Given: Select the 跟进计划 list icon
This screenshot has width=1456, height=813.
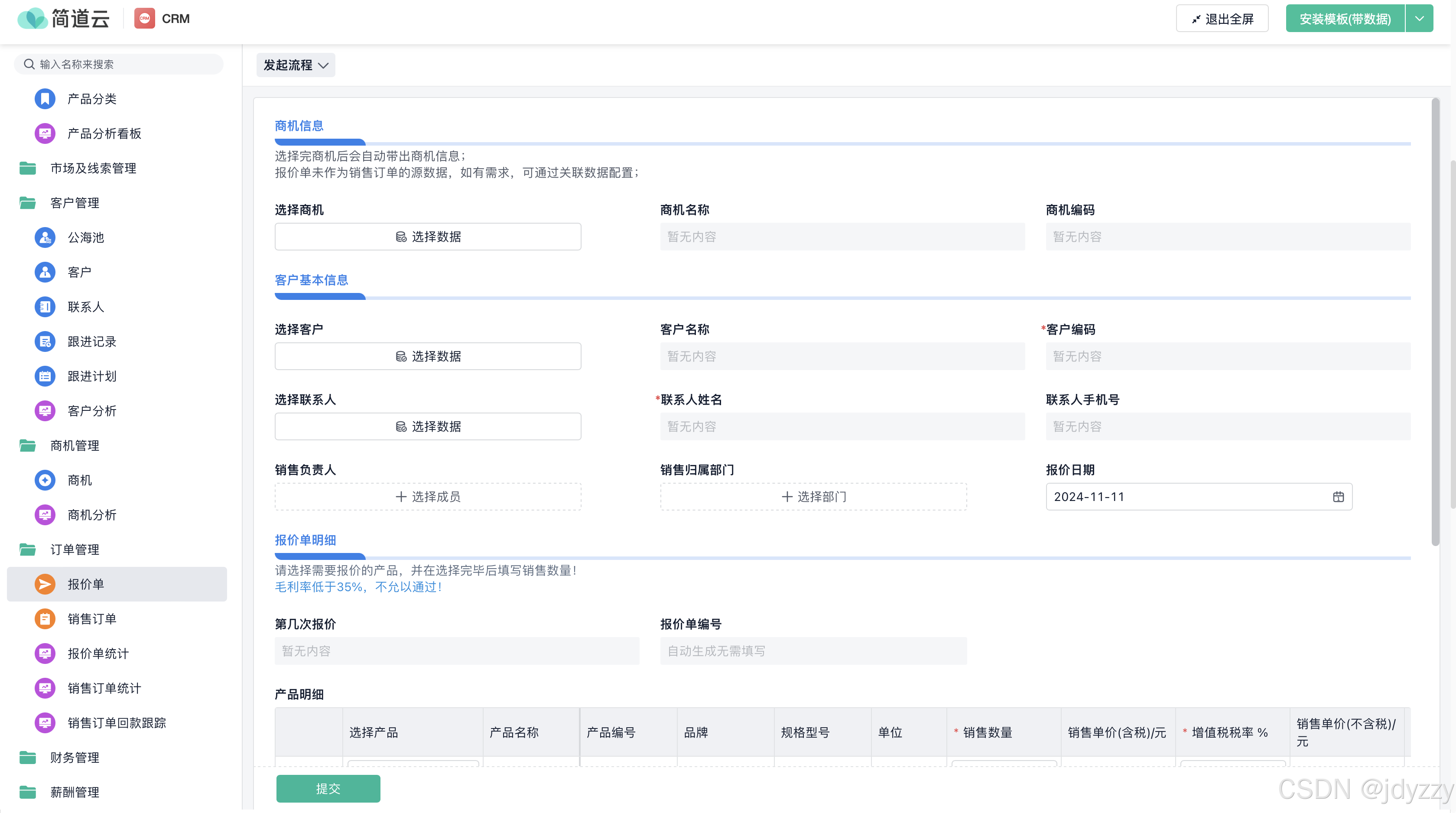Looking at the screenshot, I should coord(45,376).
